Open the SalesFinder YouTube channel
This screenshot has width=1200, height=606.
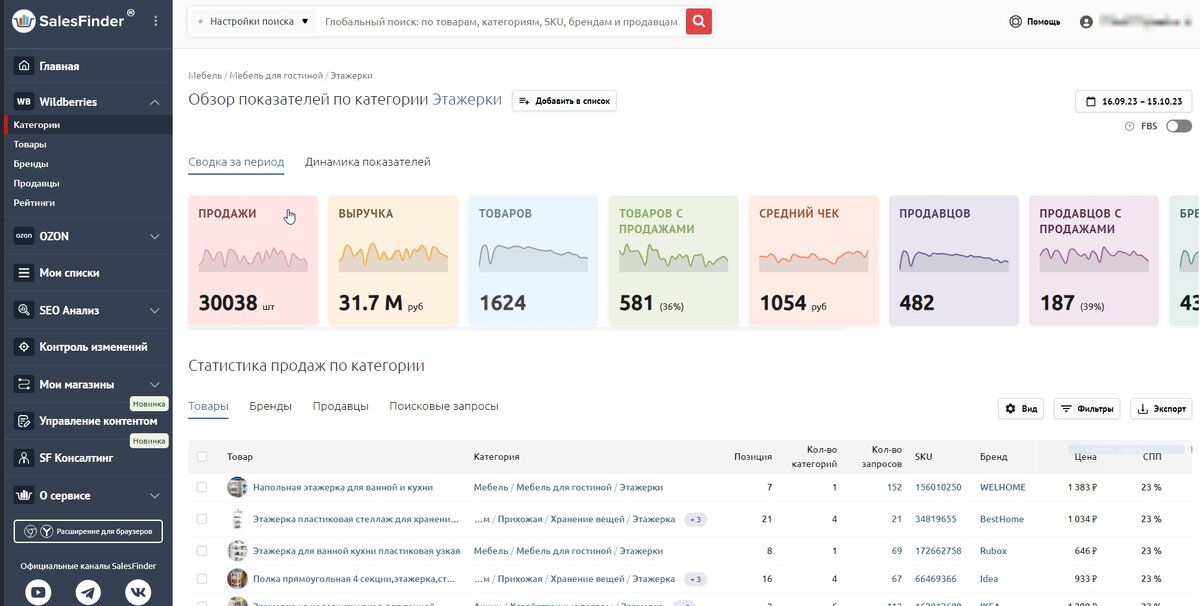39,592
